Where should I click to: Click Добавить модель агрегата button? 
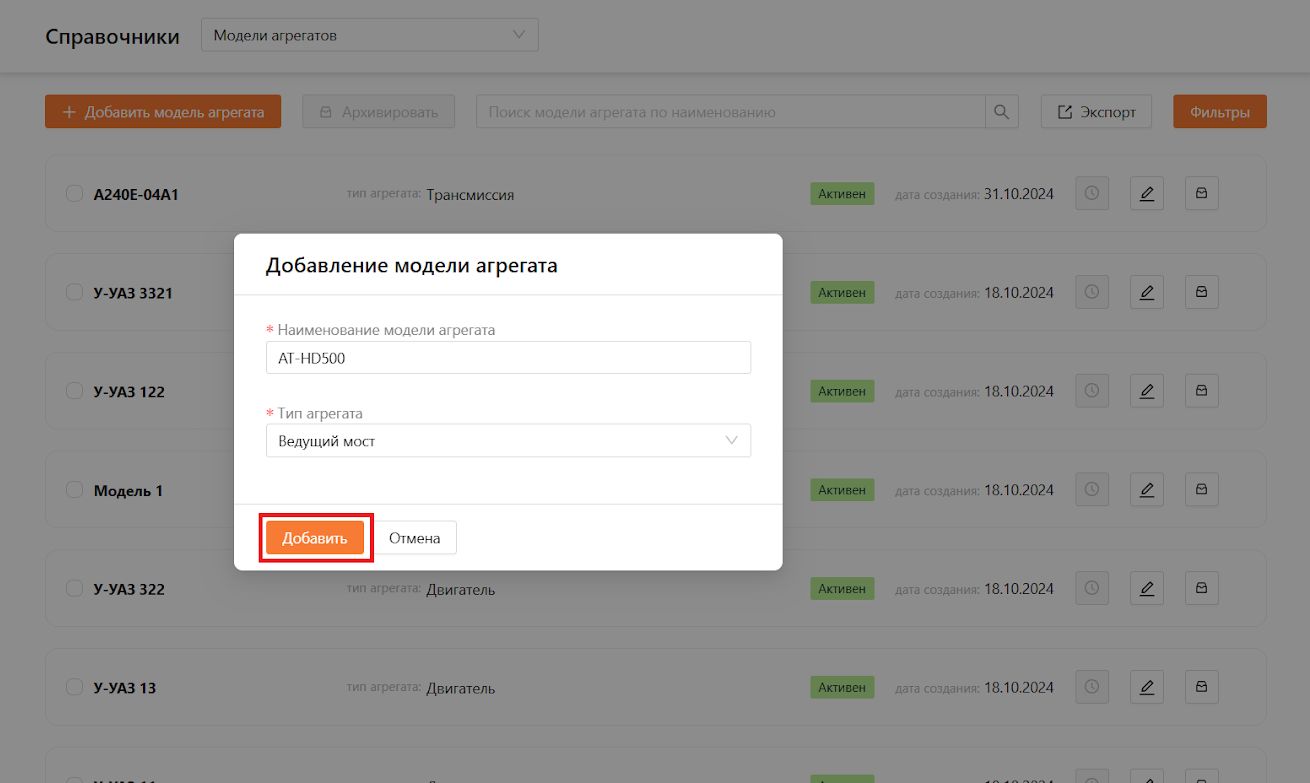pyautogui.click(x=163, y=112)
